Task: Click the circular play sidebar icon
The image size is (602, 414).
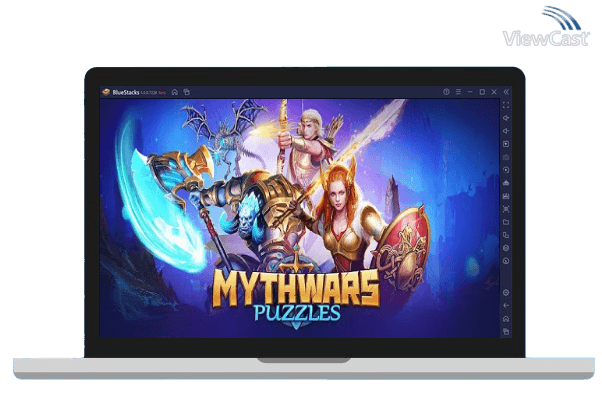Action: (x=506, y=170)
